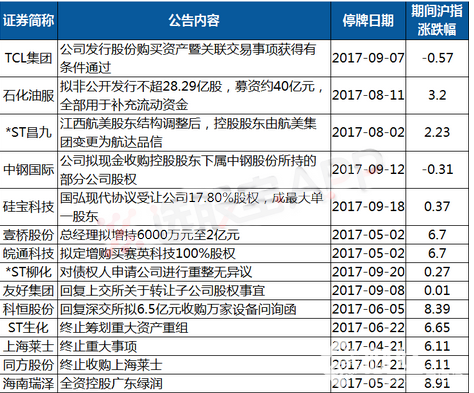Click the value 2.23
Image resolution: width=474 pixels, height=393 pixels.
(x=437, y=132)
